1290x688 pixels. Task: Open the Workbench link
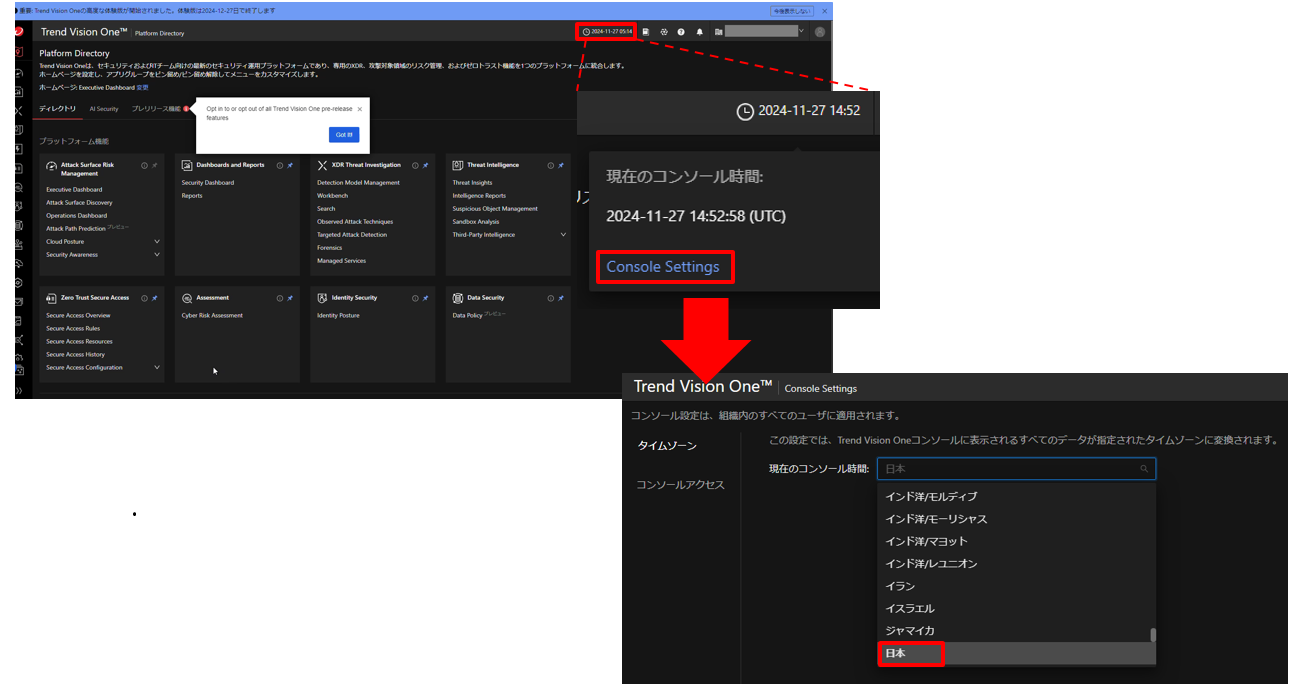(332, 196)
